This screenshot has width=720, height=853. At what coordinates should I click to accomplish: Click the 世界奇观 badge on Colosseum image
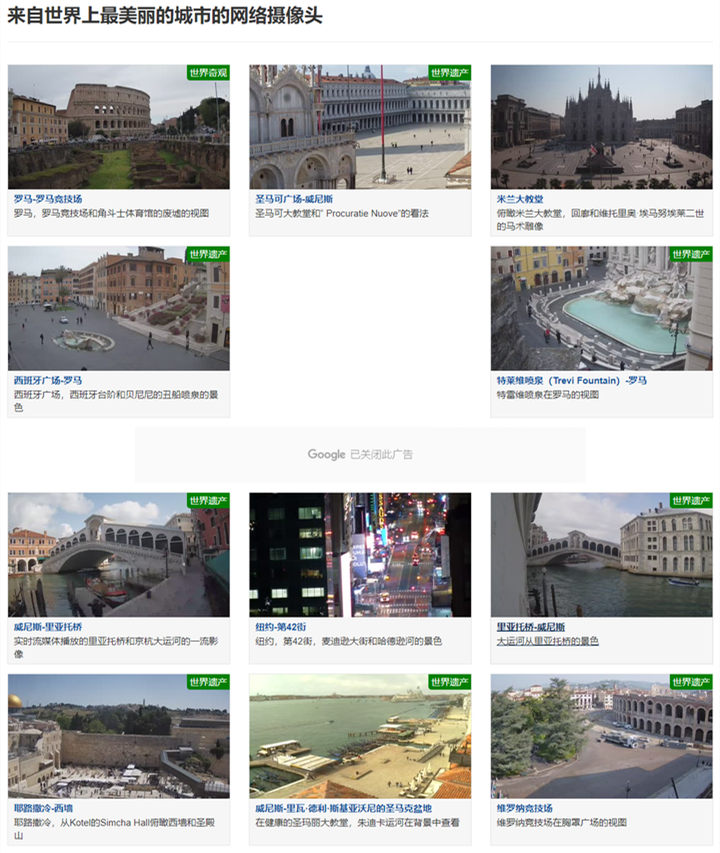coord(207,73)
